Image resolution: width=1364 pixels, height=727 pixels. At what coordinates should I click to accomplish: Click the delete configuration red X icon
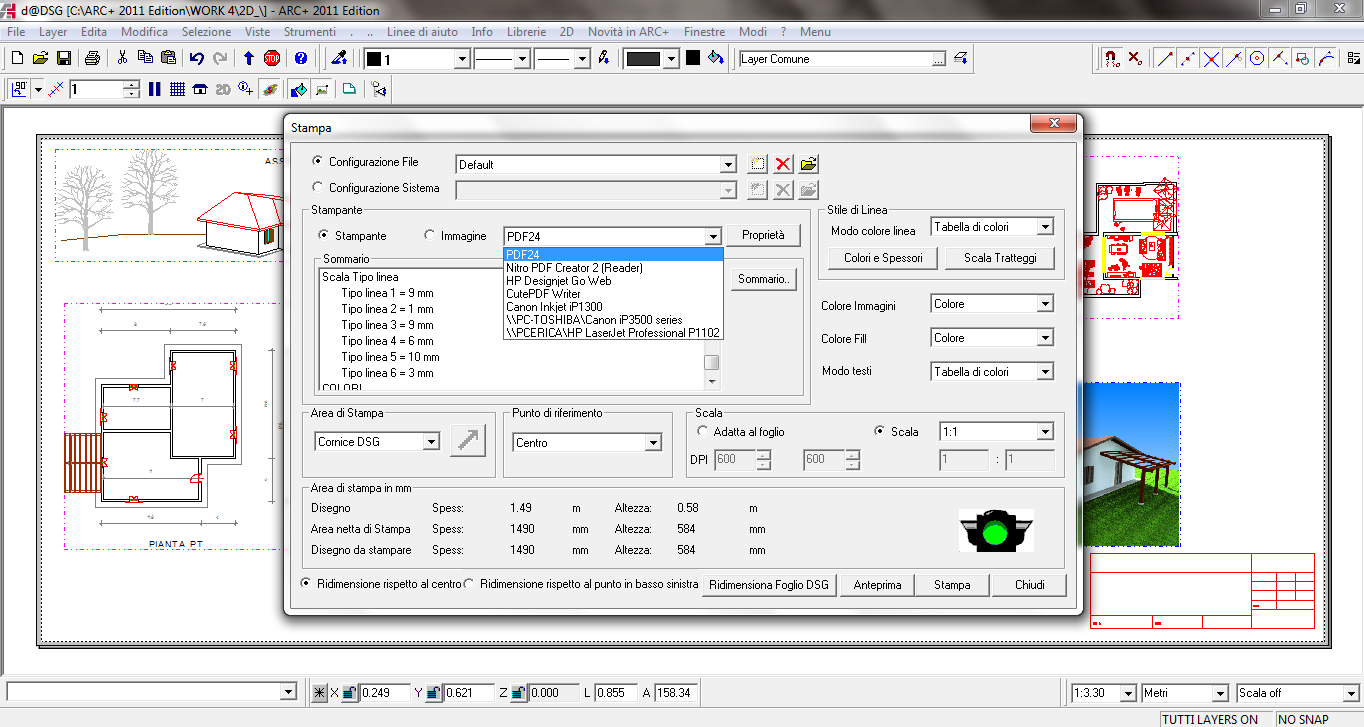783,164
